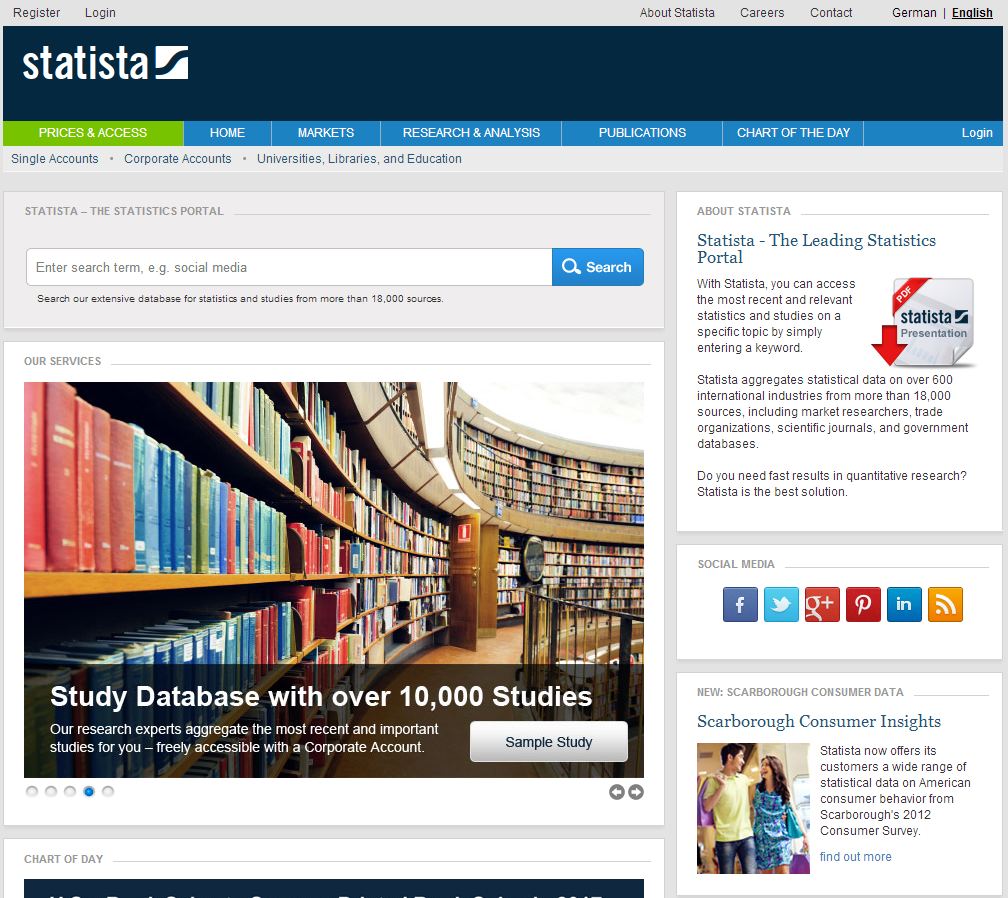Click 'find out more' link

pyautogui.click(x=856, y=857)
